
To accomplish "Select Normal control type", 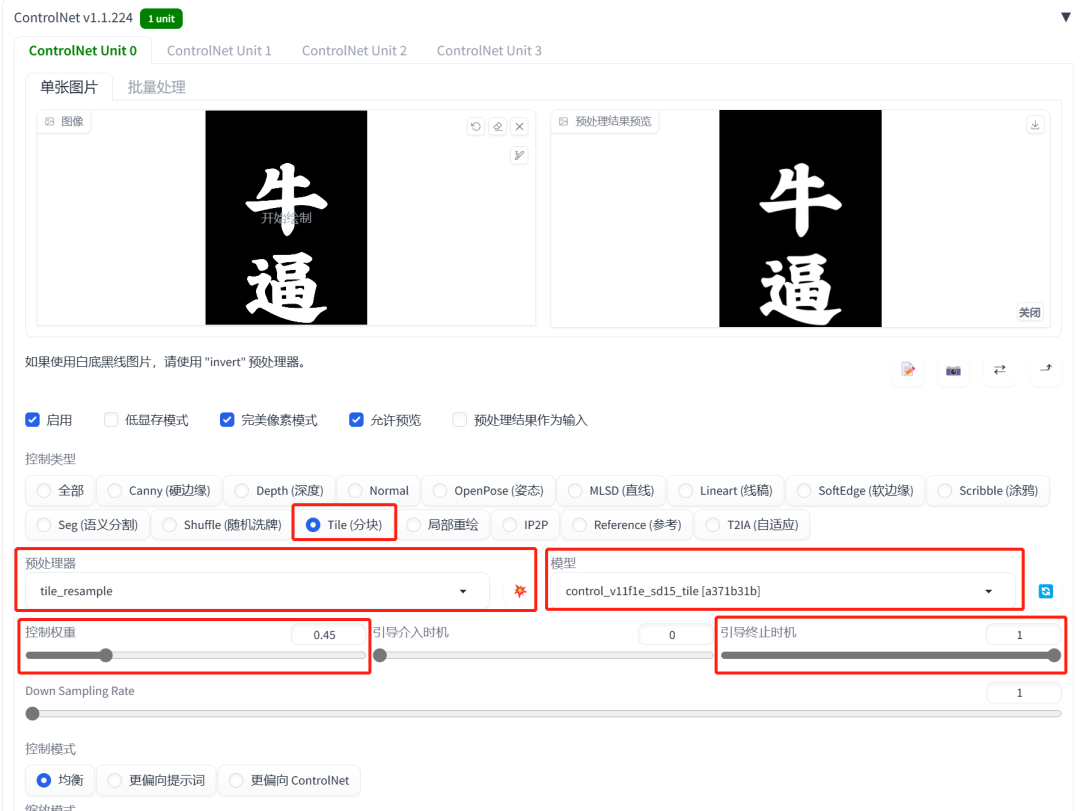I will [x=378, y=491].
